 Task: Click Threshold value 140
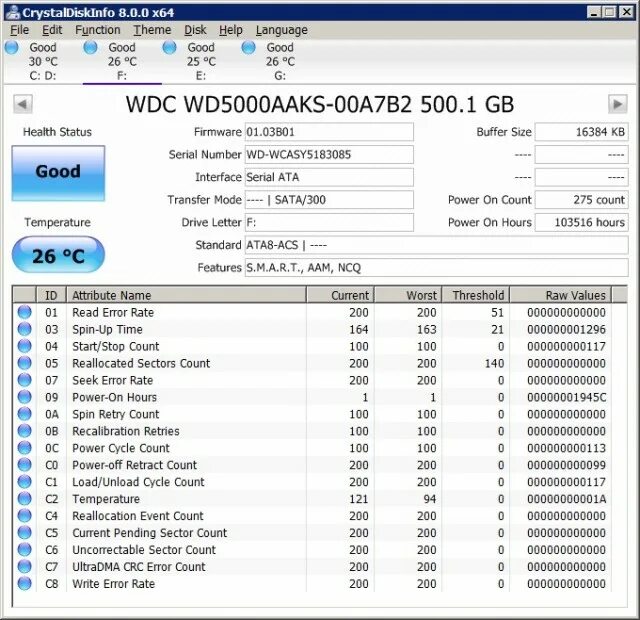coord(494,363)
